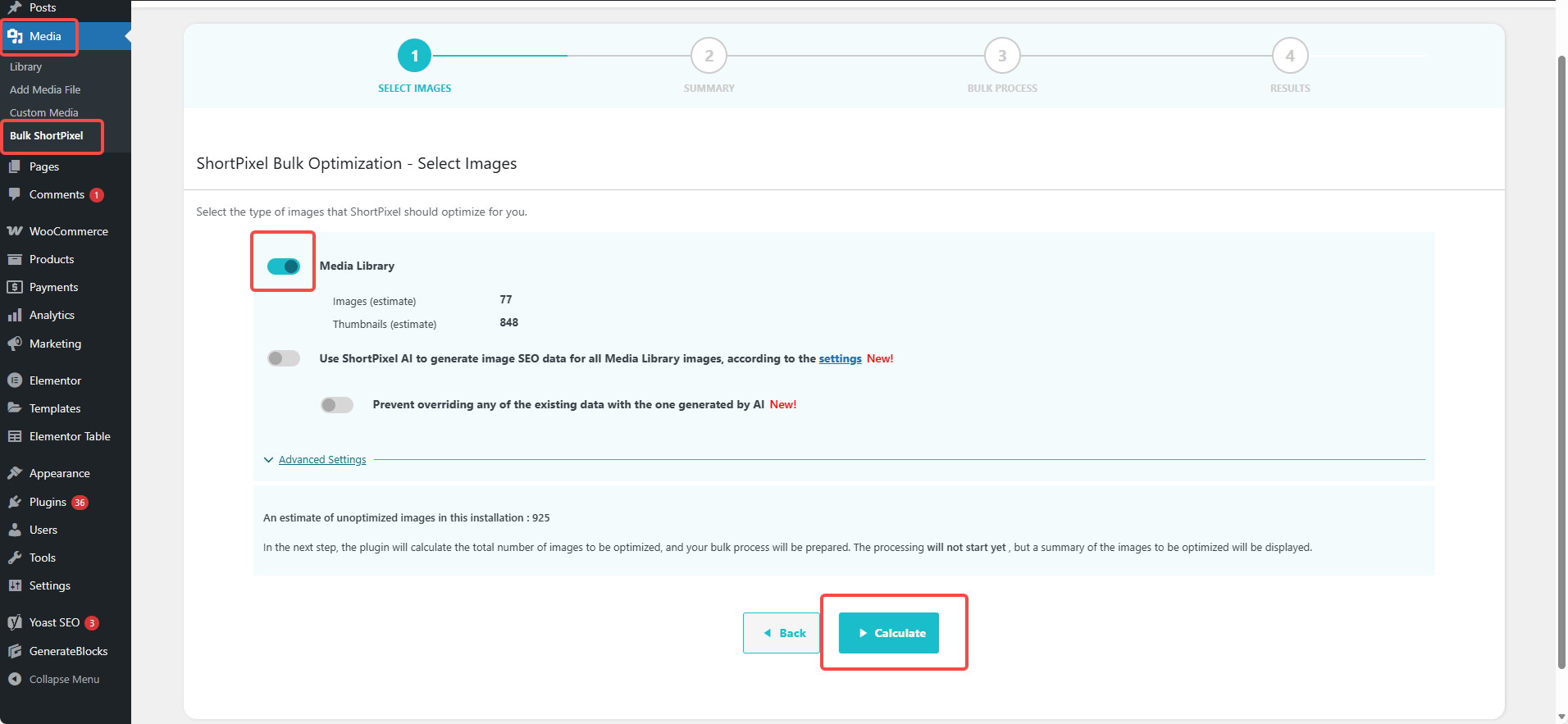Click the Payments dollar icon
Screen dimensions: 1568x724
pos(15,287)
